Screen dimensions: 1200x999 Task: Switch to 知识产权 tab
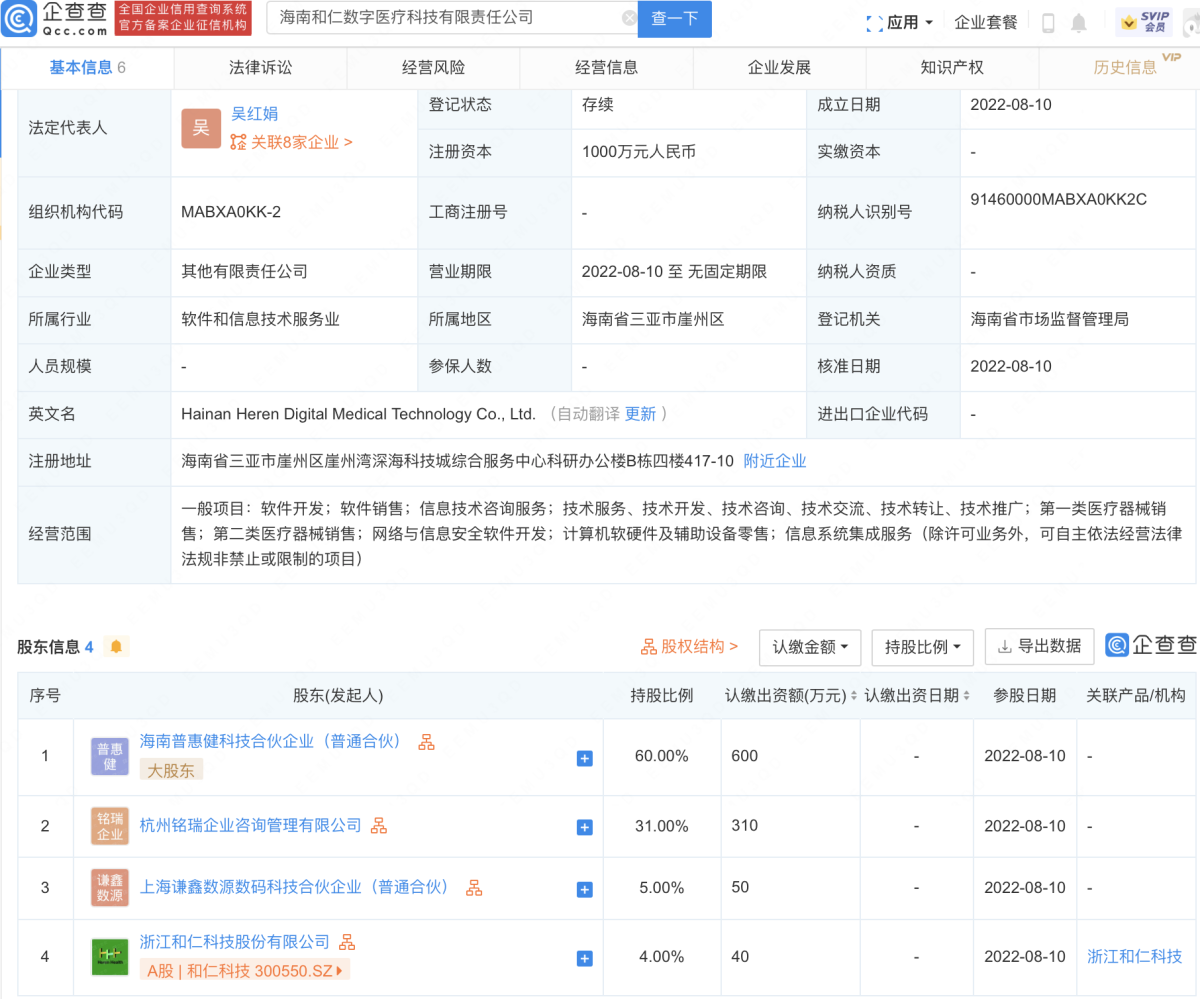coord(952,67)
